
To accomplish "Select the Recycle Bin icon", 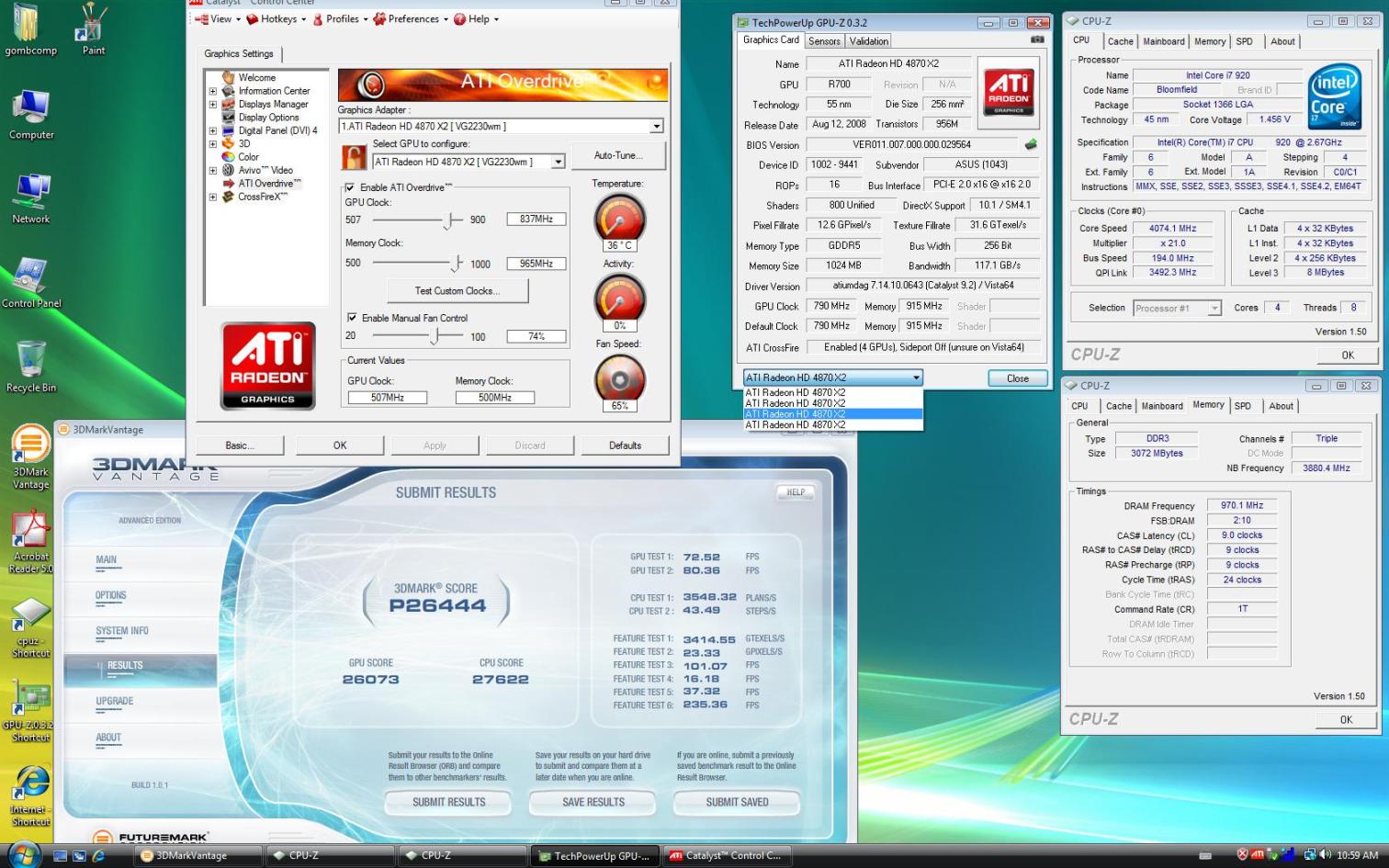I will pyautogui.click(x=31, y=366).
